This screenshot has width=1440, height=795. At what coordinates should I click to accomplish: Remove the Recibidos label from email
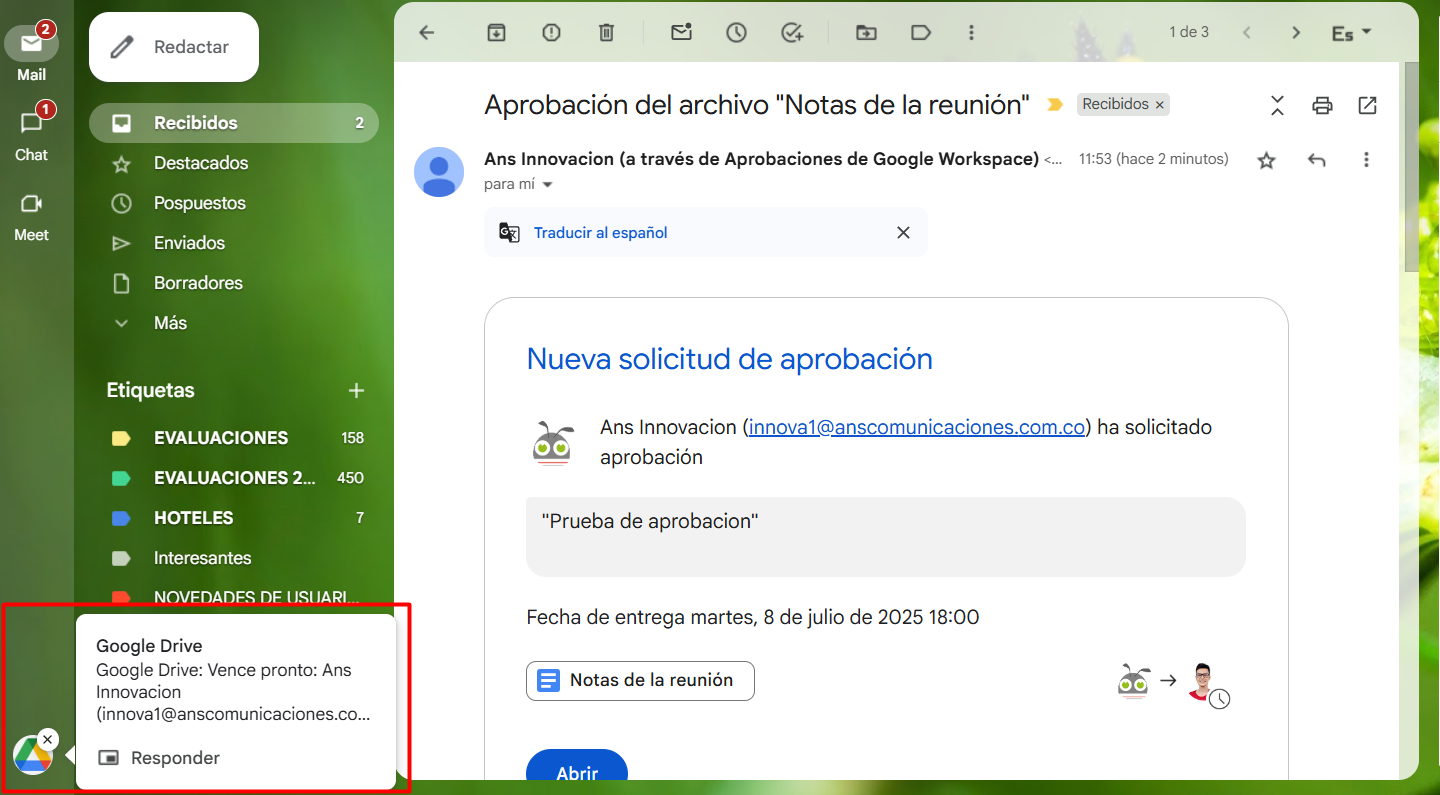pos(1160,104)
